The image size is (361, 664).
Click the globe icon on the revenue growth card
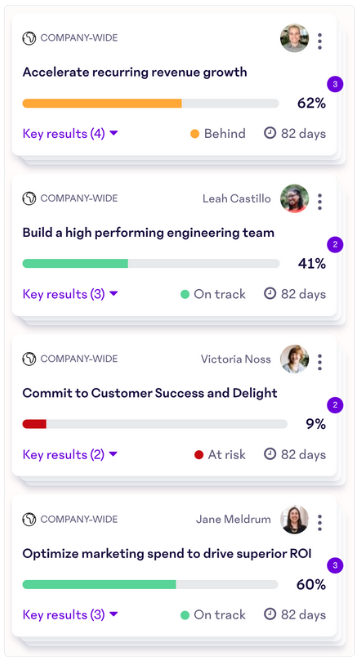tap(29, 38)
